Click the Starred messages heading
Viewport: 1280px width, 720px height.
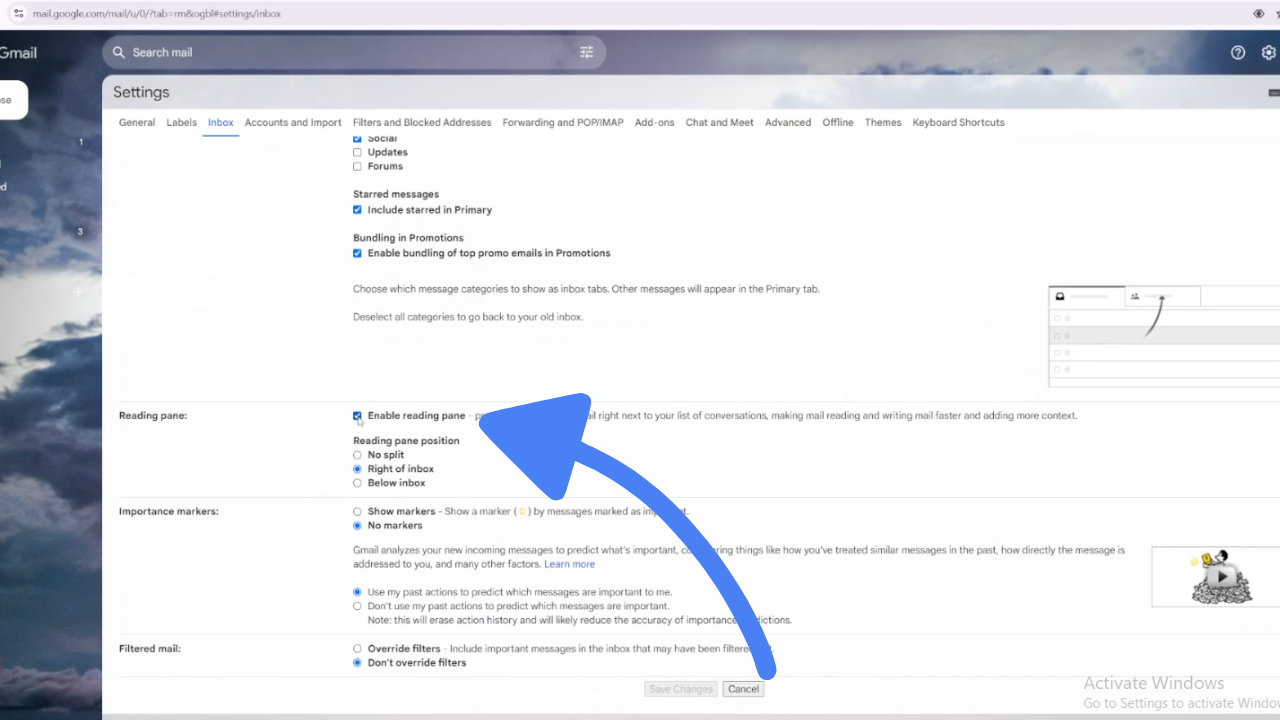pyautogui.click(x=396, y=194)
